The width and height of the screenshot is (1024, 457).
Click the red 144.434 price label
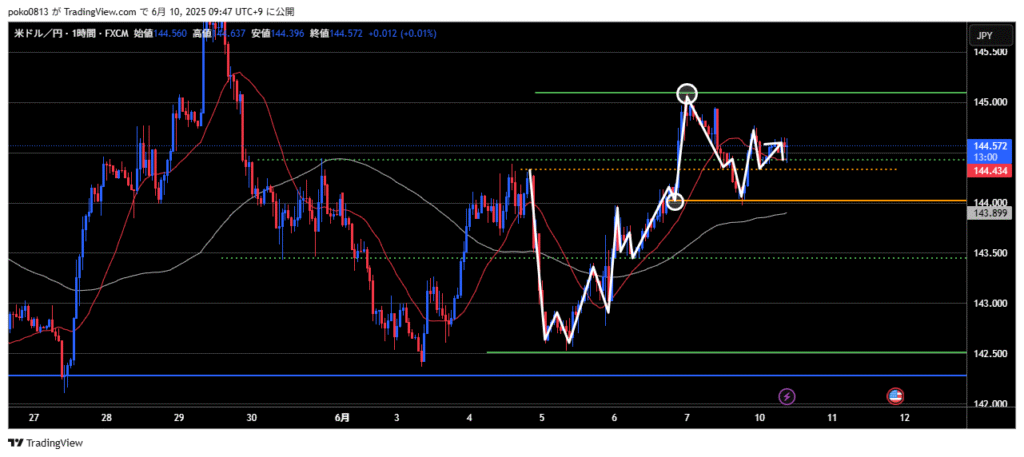(x=989, y=171)
